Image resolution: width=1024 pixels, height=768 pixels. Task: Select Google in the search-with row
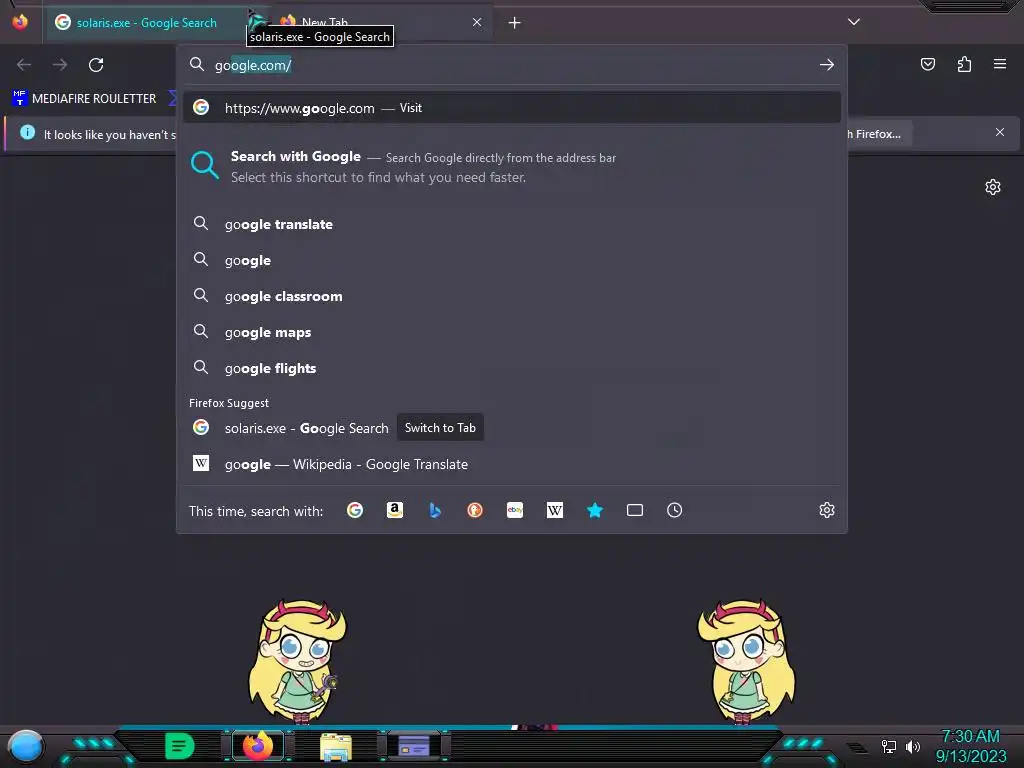[x=355, y=510]
